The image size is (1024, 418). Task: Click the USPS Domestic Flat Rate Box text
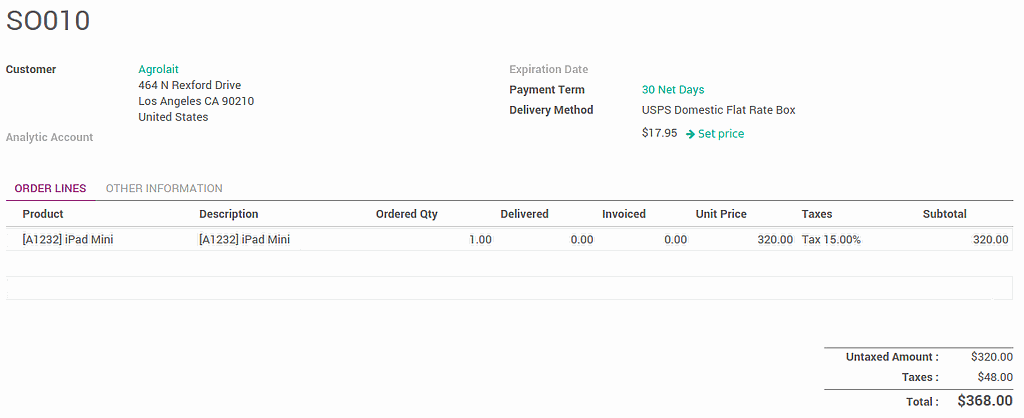point(718,110)
